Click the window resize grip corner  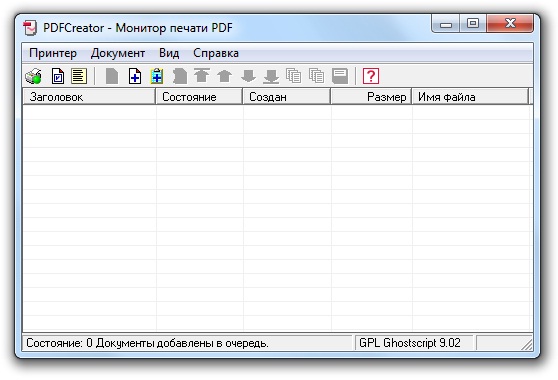pos(527,344)
